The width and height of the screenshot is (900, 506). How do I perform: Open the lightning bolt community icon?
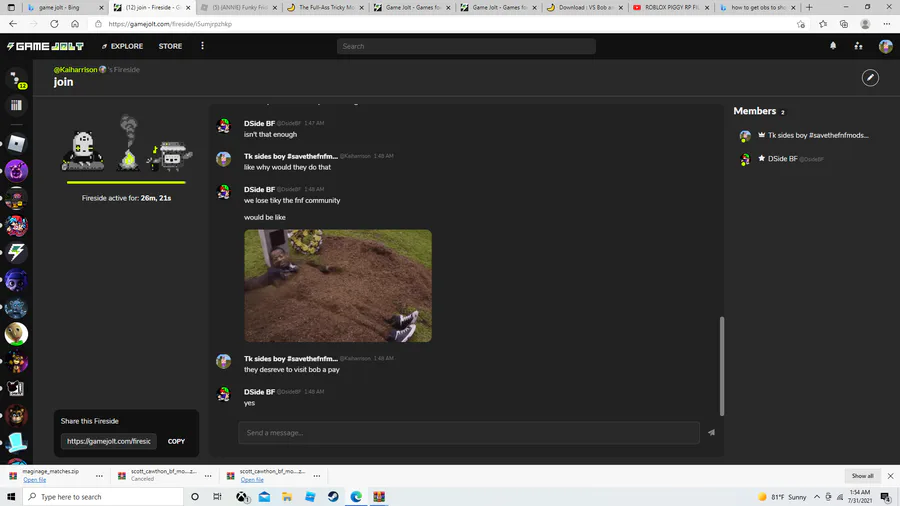pyautogui.click(x=16, y=252)
